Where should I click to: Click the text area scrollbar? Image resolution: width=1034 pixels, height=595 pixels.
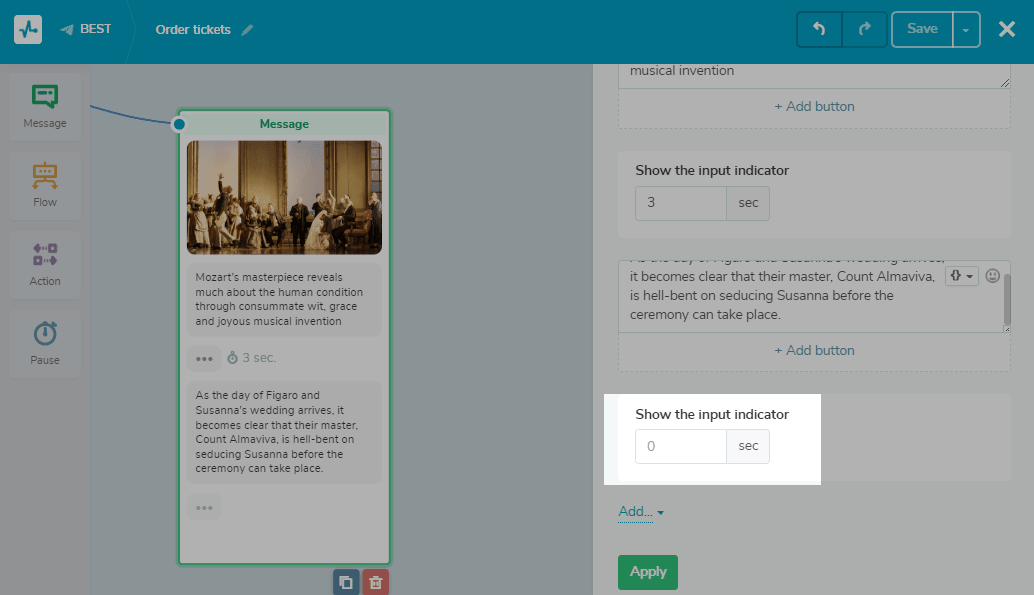tap(1007, 300)
